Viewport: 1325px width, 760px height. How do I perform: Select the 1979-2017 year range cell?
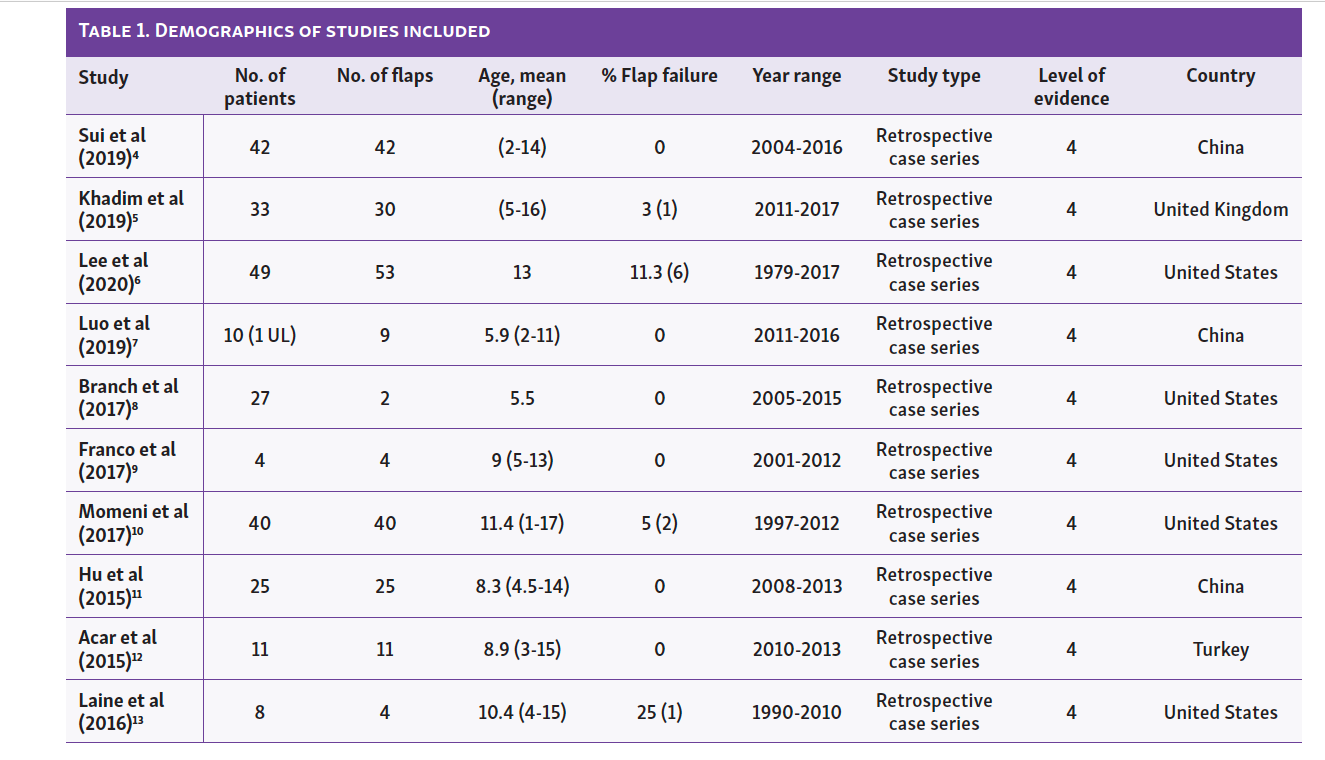(796, 271)
